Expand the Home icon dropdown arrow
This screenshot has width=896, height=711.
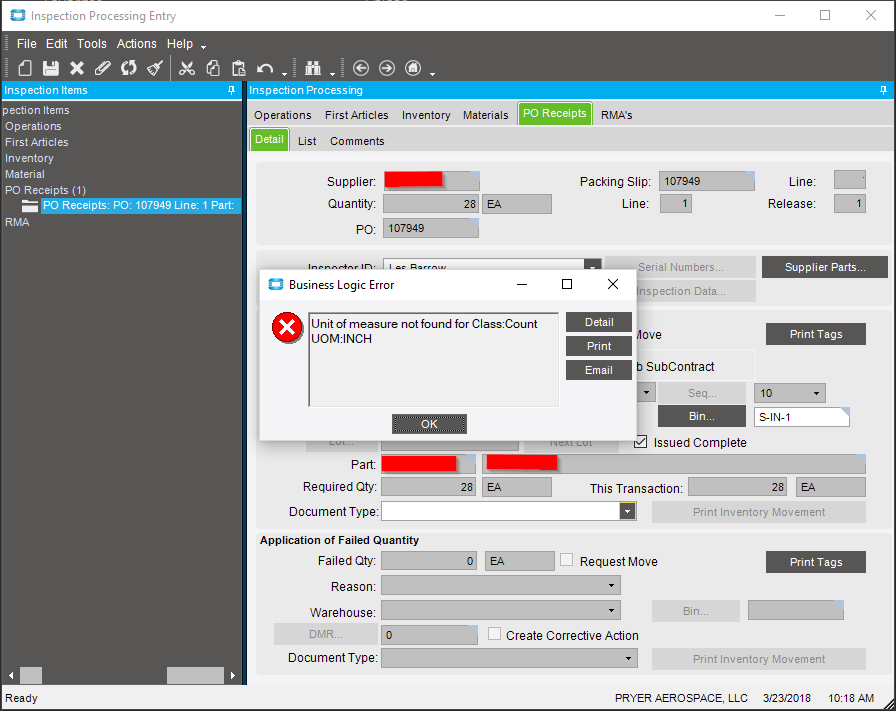[433, 74]
